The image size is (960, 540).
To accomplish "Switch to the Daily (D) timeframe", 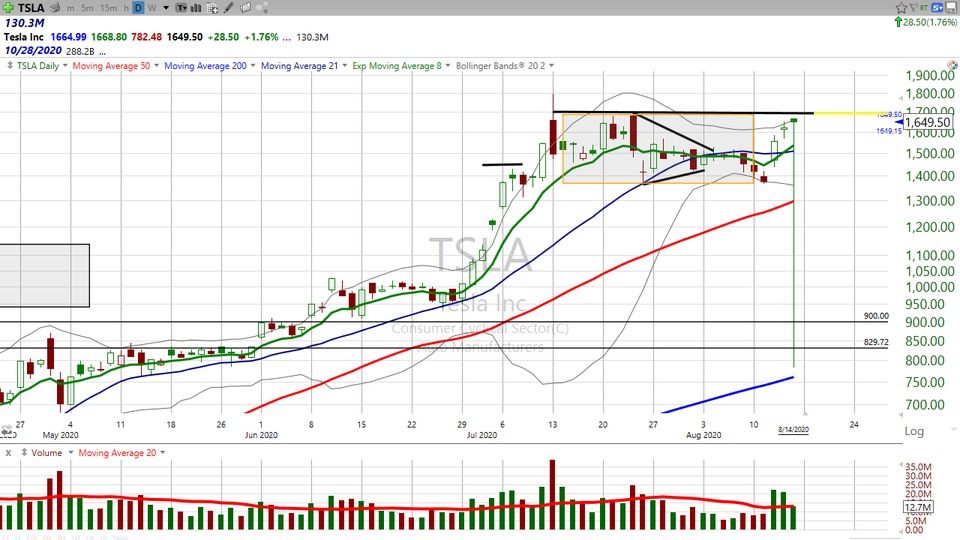I will click(138, 7).
